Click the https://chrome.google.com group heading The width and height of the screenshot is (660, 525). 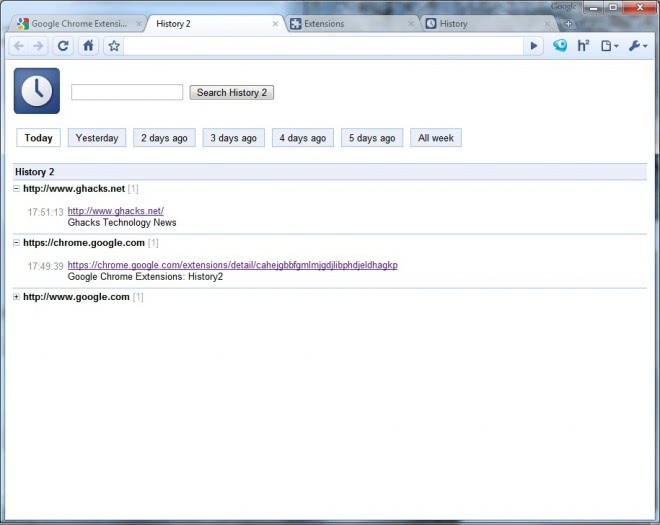point(84,243)
